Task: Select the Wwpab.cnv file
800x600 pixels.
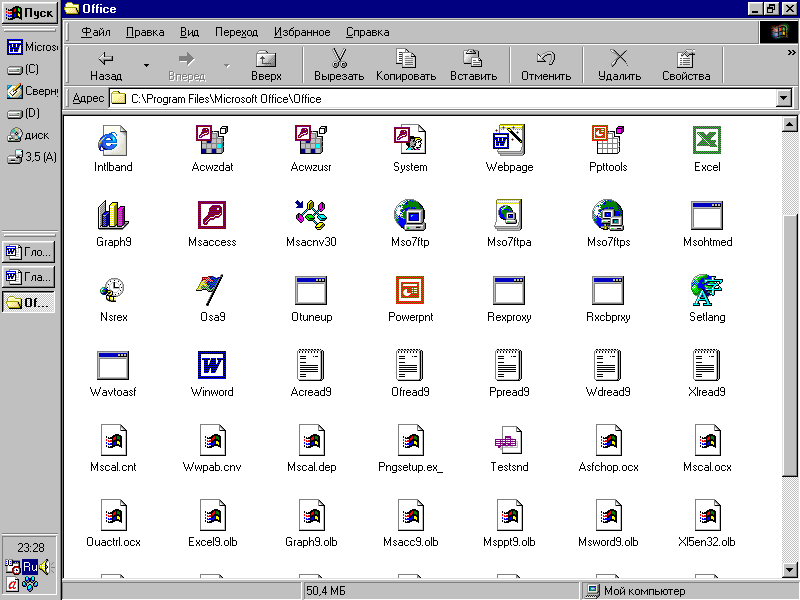Action: tap(212, 440)
